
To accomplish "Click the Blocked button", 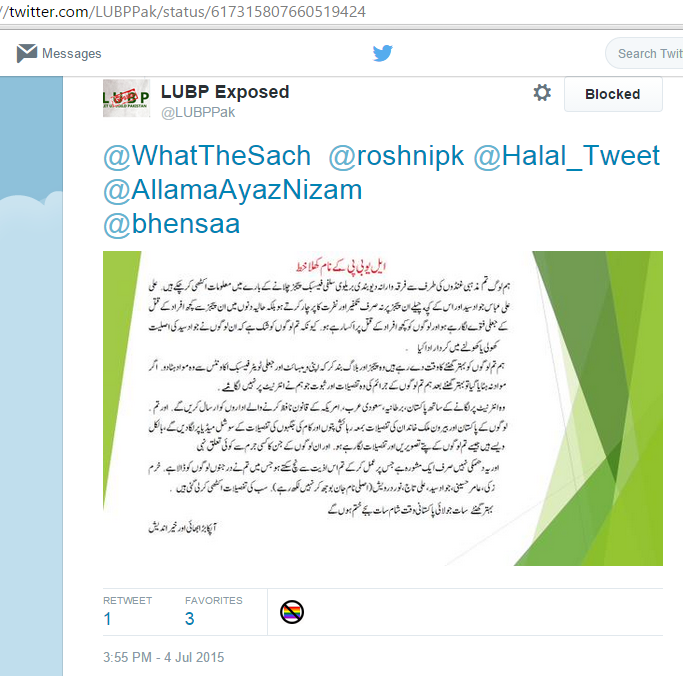I will pos(613,94).
